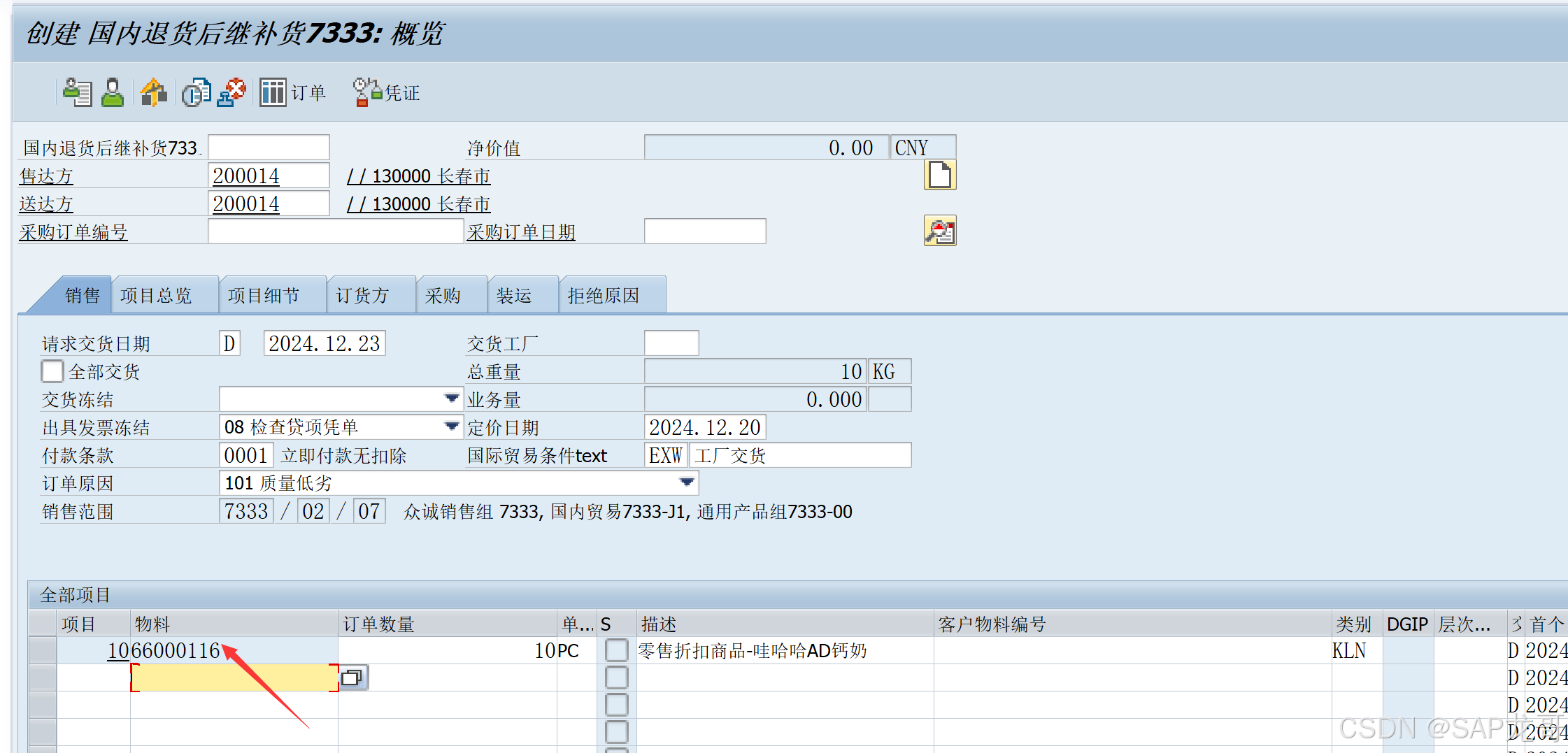Image resolution: width=1568 pixels, height=753 pixels.
Task: Click the 采购订单日期 input field
Action: pyautogui.click(x=705, y=231)
